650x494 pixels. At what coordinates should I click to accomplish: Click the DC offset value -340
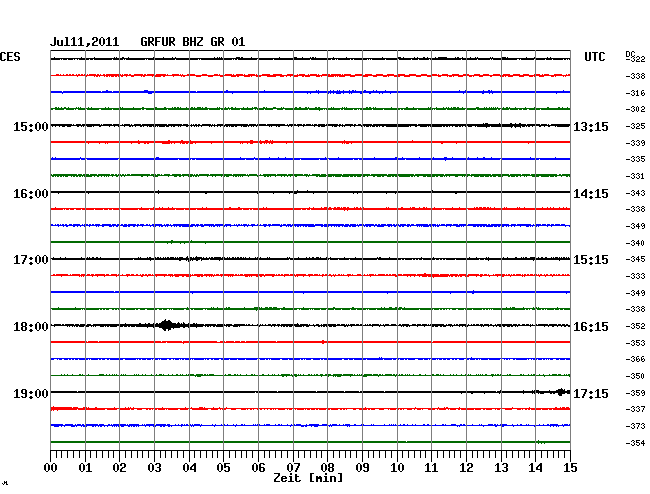pyautogui.click(x=635, y=243)
